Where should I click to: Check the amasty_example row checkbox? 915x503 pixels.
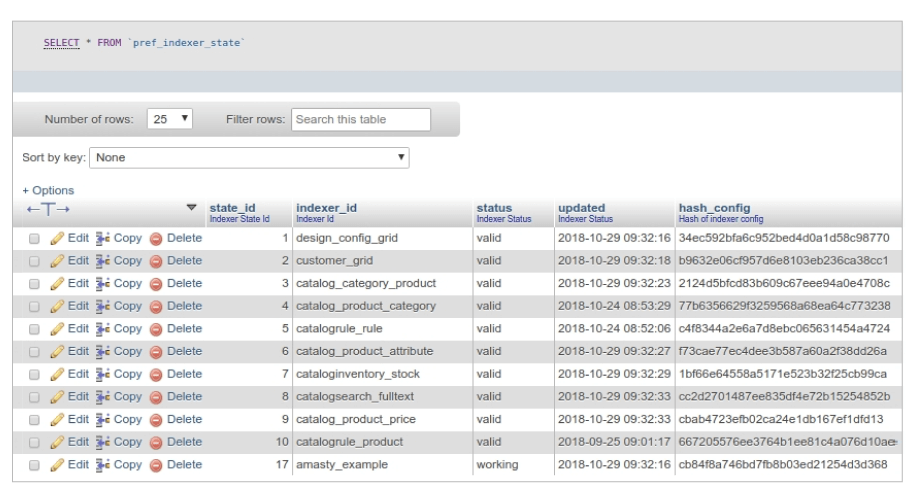click(x=34, y=465)
